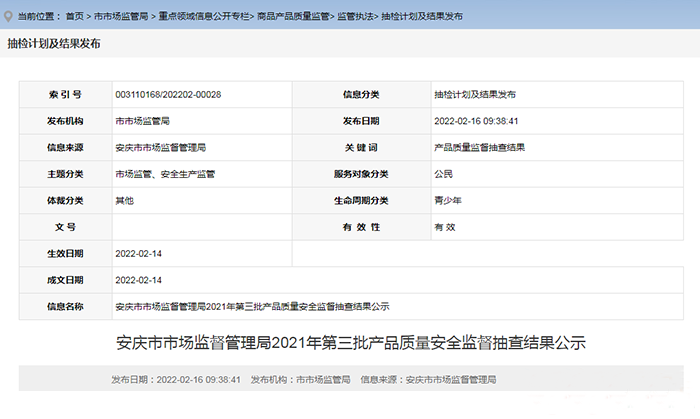Click the 服务对象分类 value 公民
The image size is (700, 419).
click(444, 174)
